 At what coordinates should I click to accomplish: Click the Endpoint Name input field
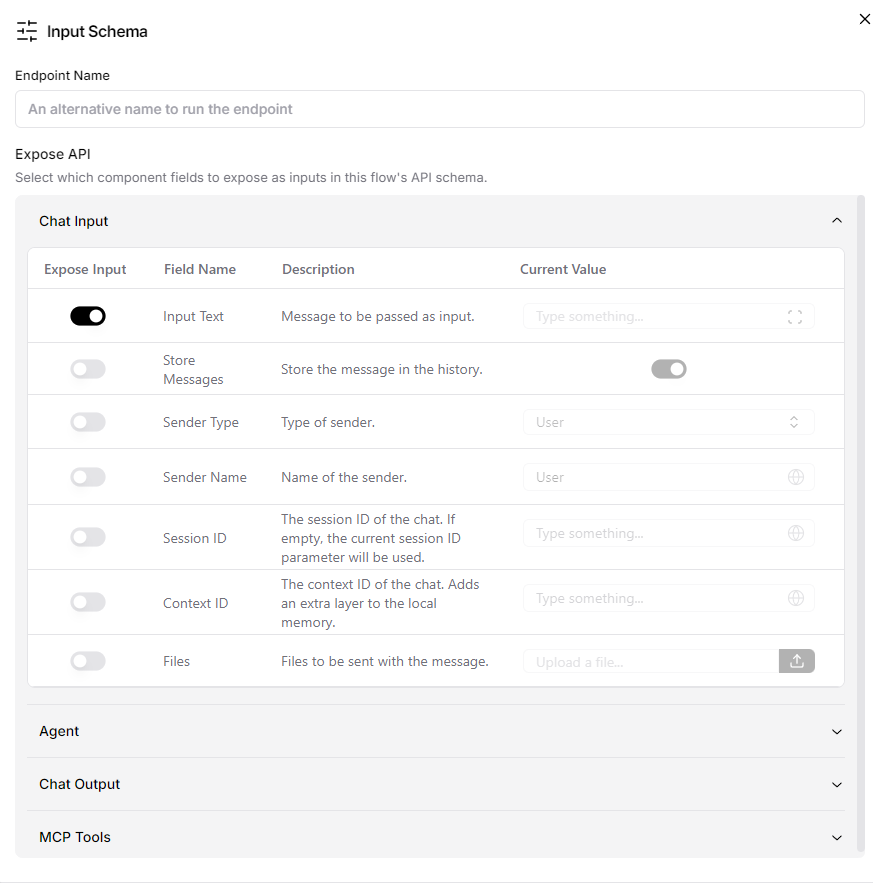pos(440,109)
